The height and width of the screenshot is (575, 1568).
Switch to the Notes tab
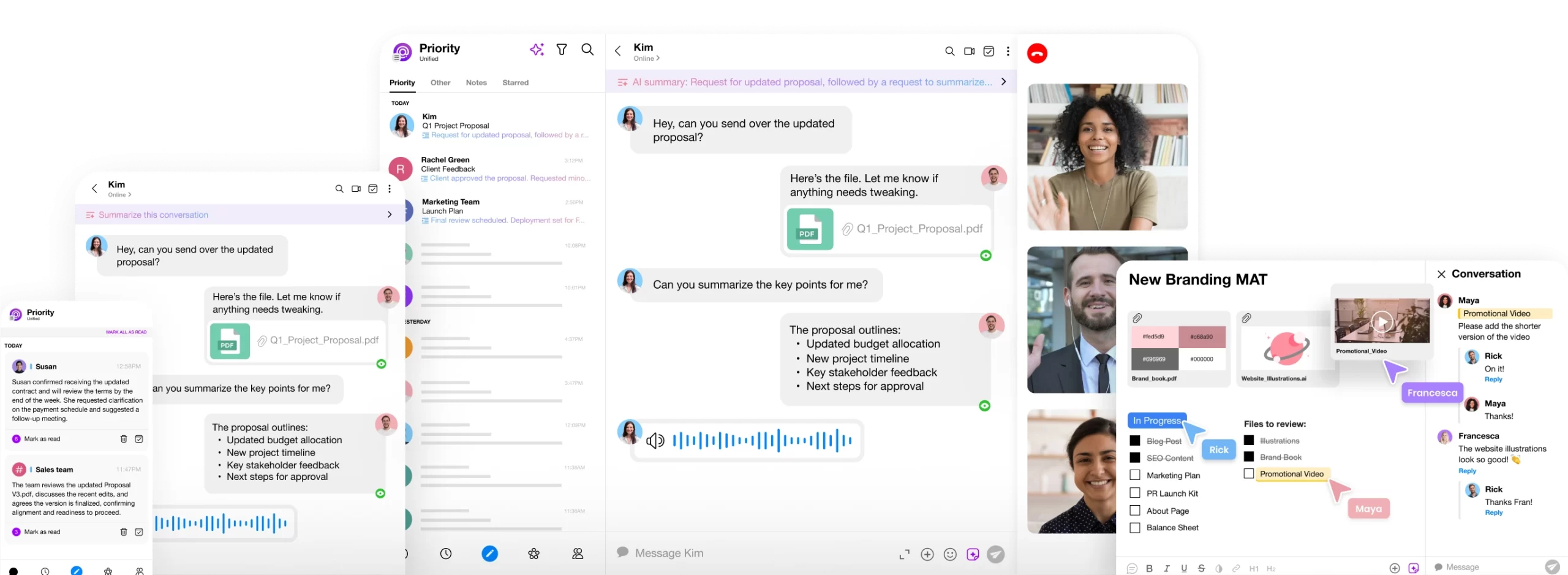(x=476, y=83)
